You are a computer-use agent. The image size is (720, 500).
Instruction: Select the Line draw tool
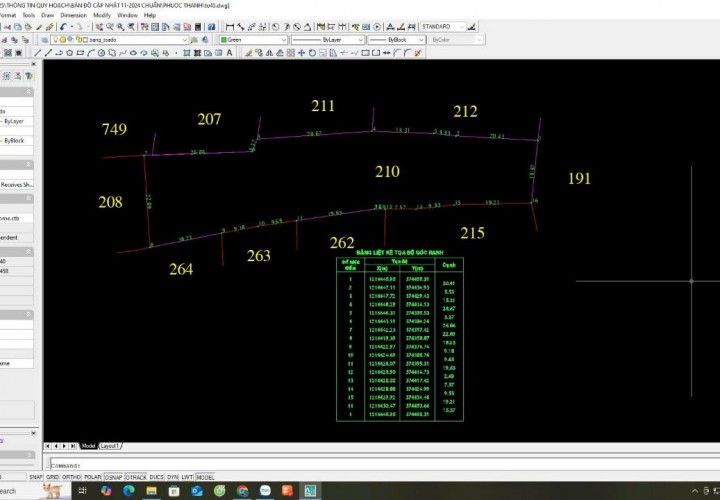click(37, 52)
